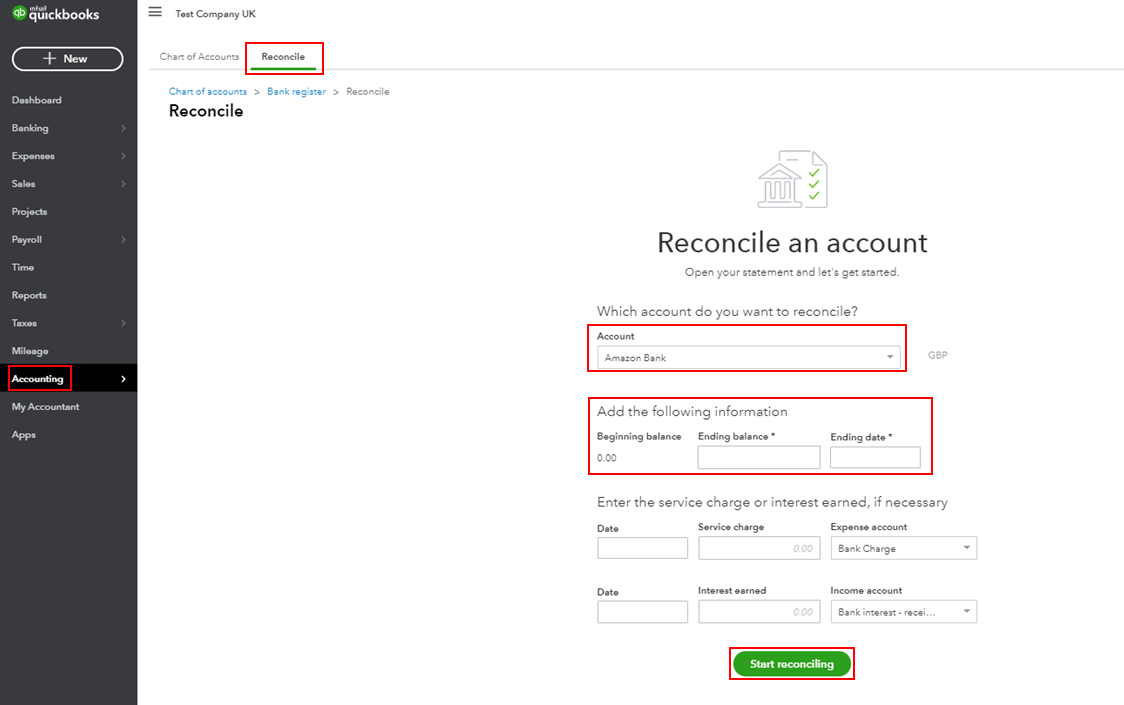Expand the Sales submenu chevron
Image resolution: width=1124 pixels, height=705 pixels.
123,184
